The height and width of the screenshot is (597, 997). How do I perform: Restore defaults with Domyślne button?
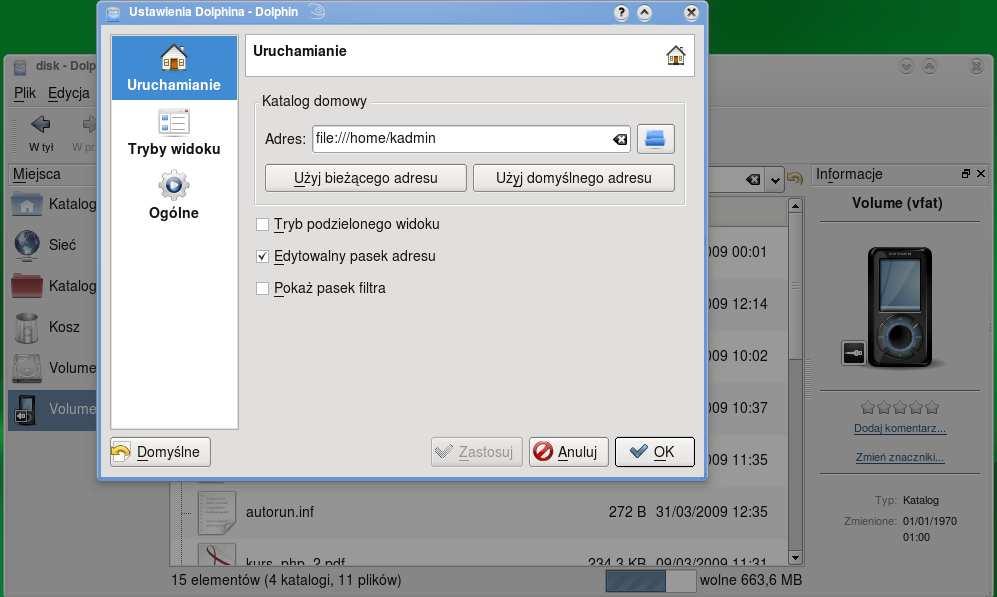tap(160, 452)
